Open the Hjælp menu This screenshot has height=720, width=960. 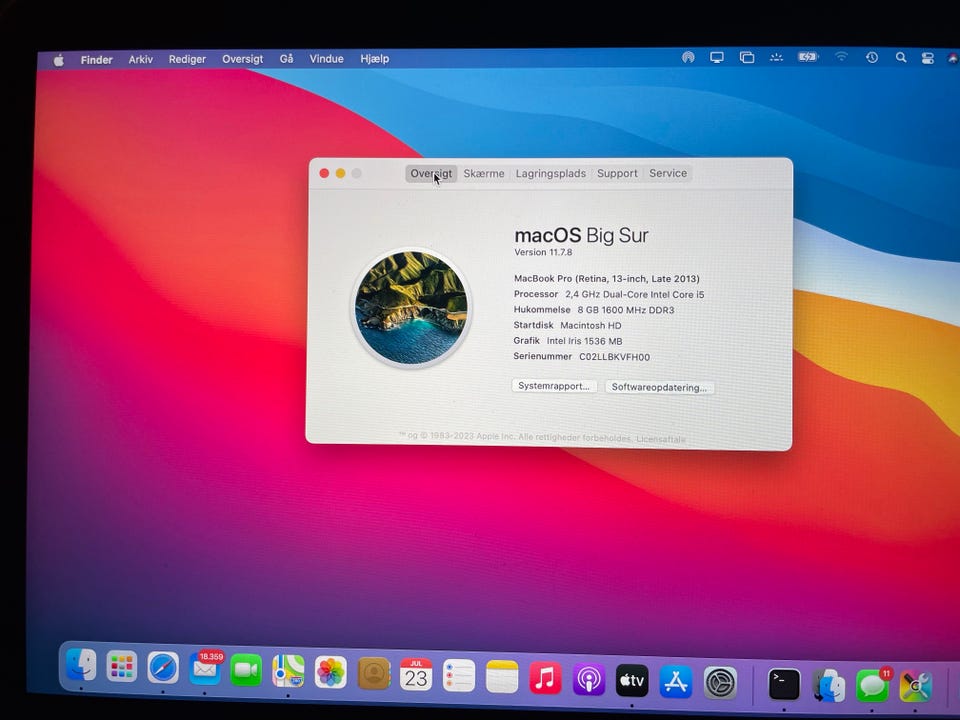(x=375, y=59)
